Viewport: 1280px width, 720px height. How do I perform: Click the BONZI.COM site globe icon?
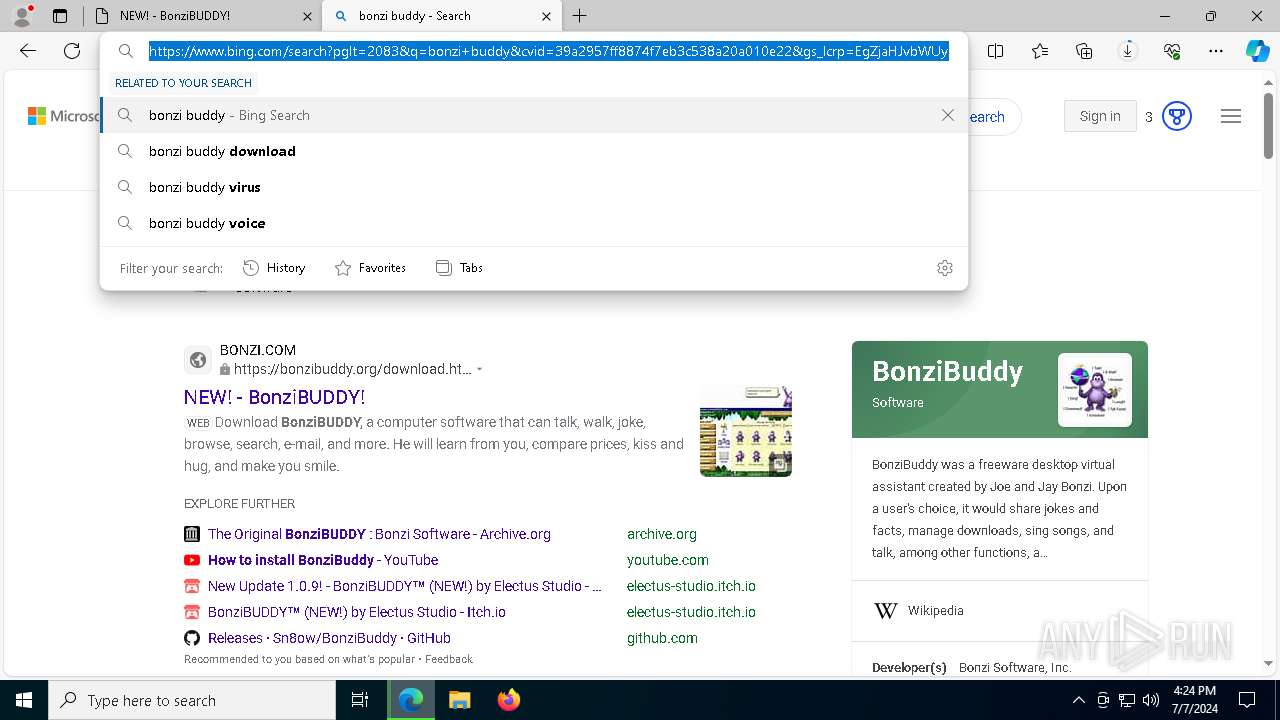coord(198,360)
